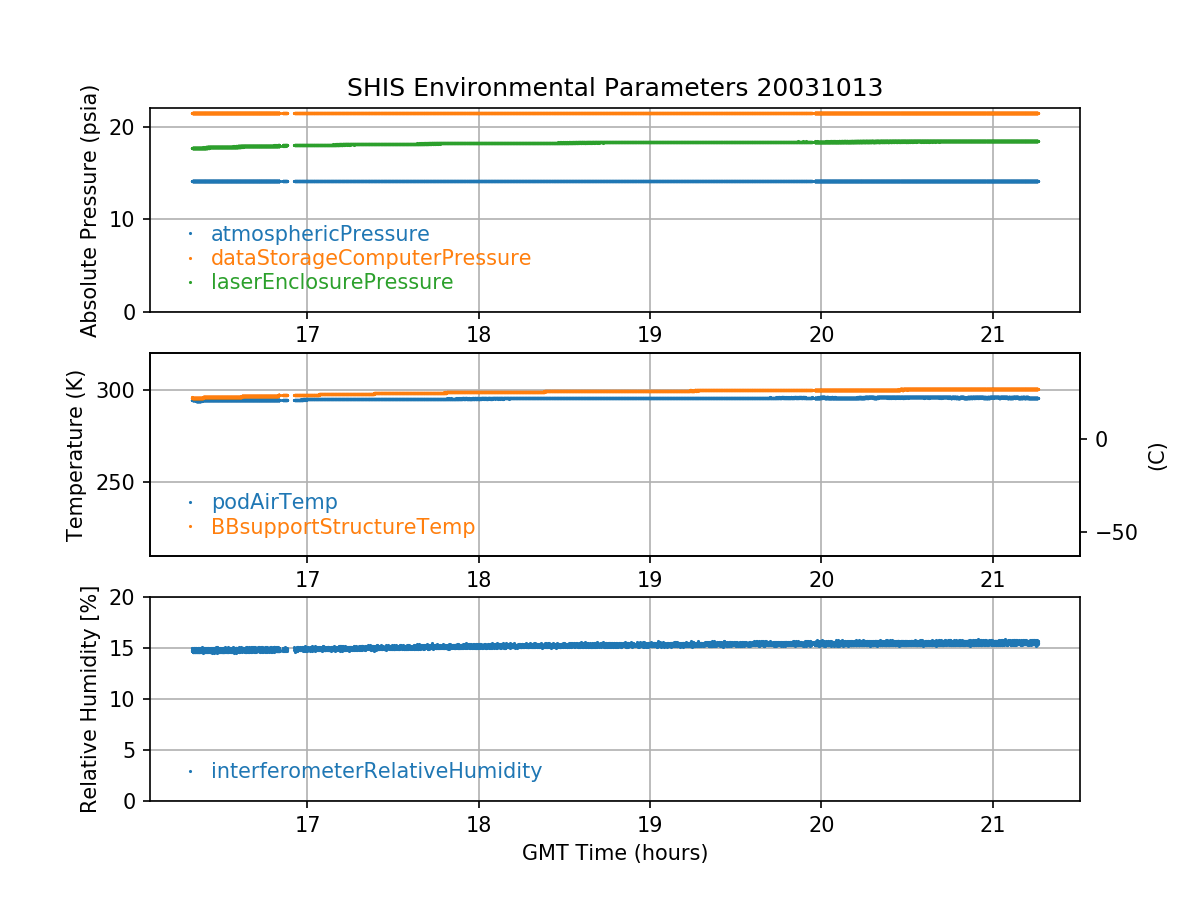This screenshot has height=900, width=1200.
Task: Select the podAirTemp legend entry
Action: [x=274, y=502]
